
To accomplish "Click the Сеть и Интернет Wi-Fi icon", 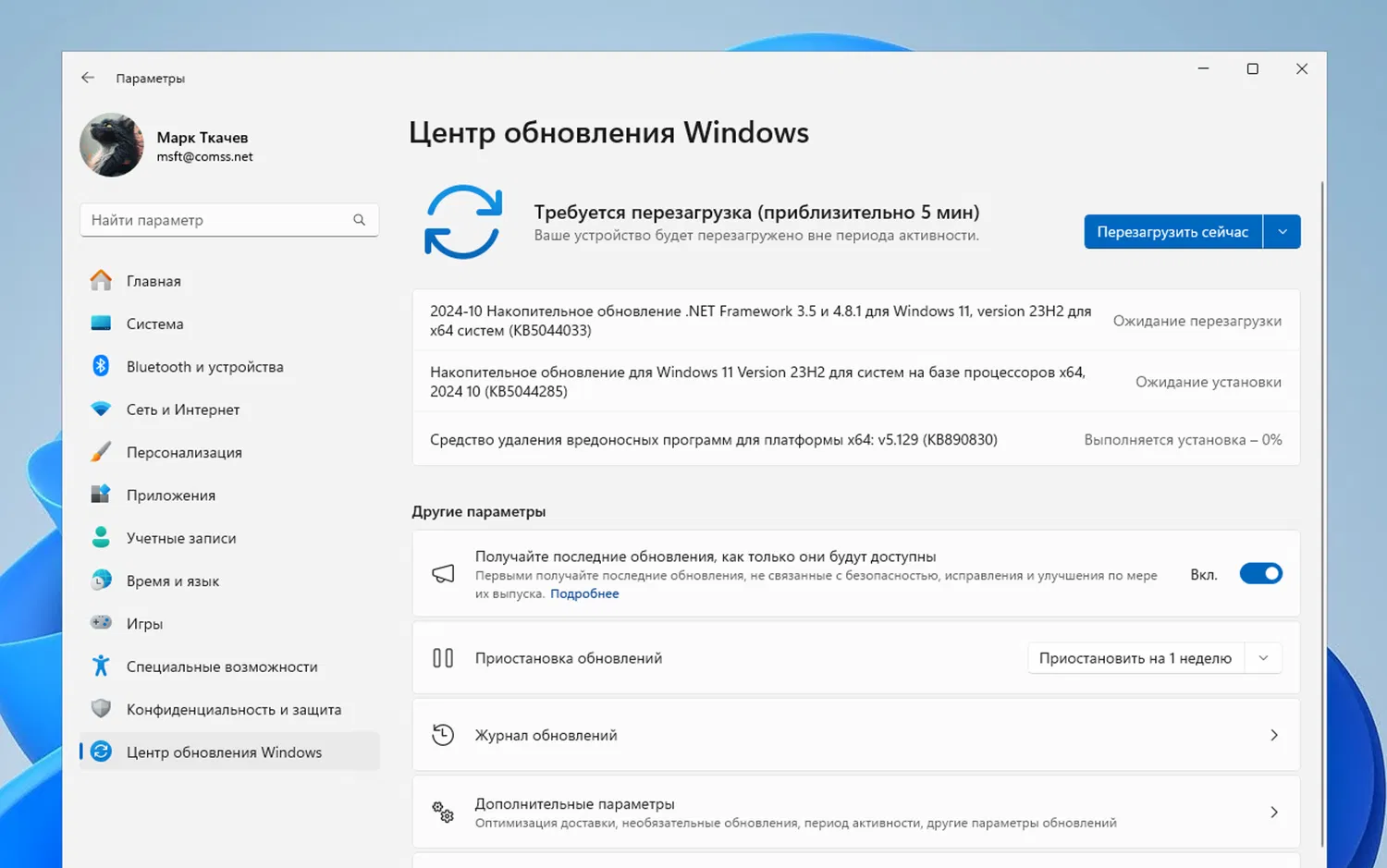I will [x=101, y=409].
